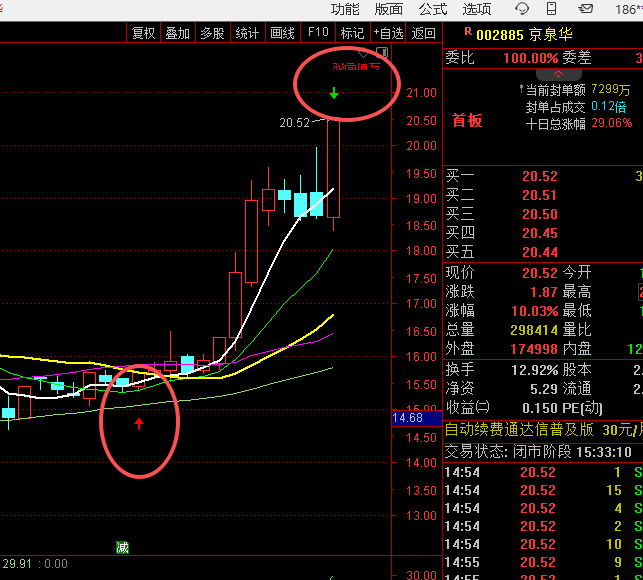Image resolution: width=643 pixels, height=580 pixels.
Task: Click the 买四 price 20.45
Action: point(540,233)
